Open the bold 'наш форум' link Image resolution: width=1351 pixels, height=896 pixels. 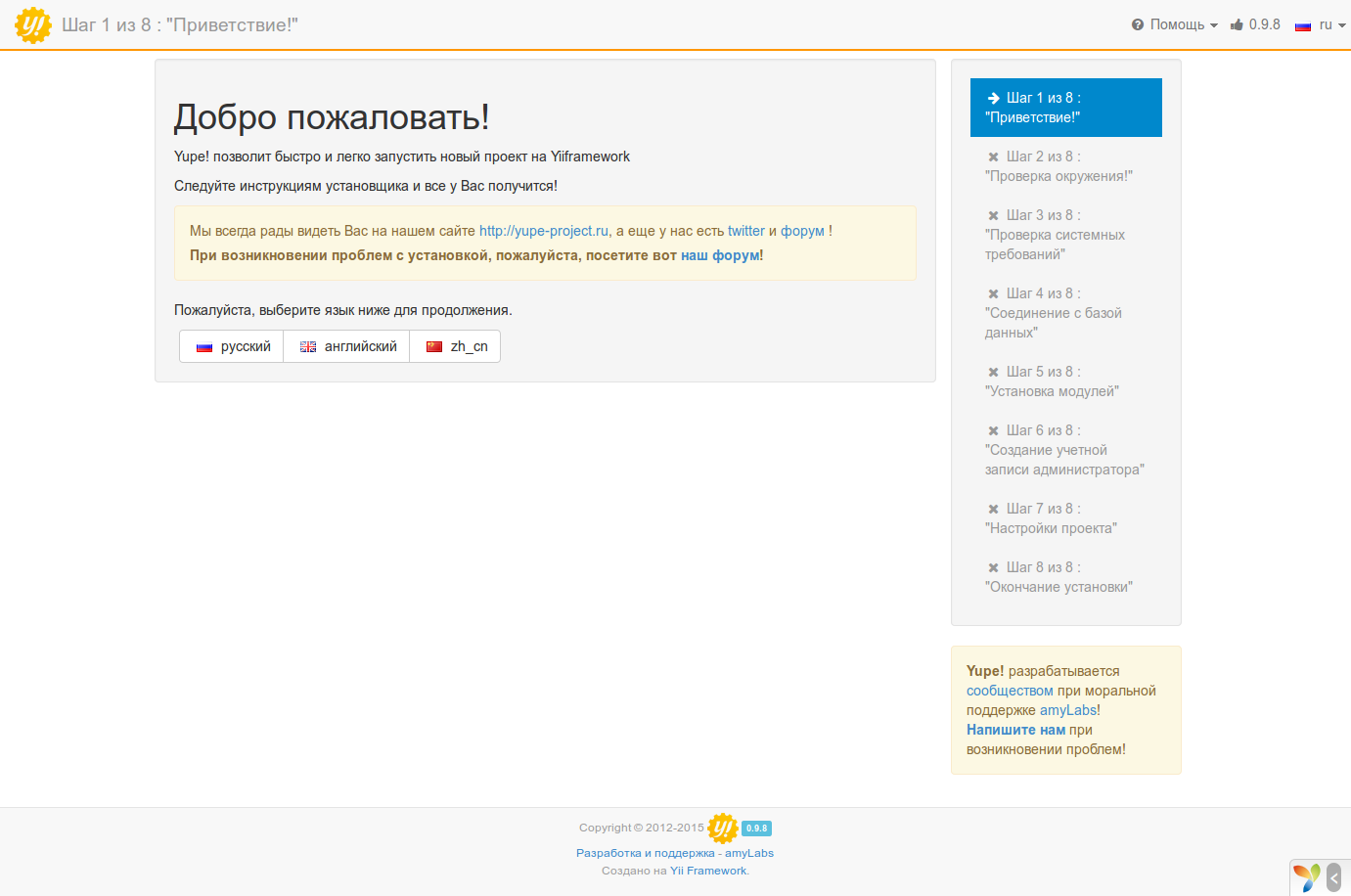pos(721,255)
